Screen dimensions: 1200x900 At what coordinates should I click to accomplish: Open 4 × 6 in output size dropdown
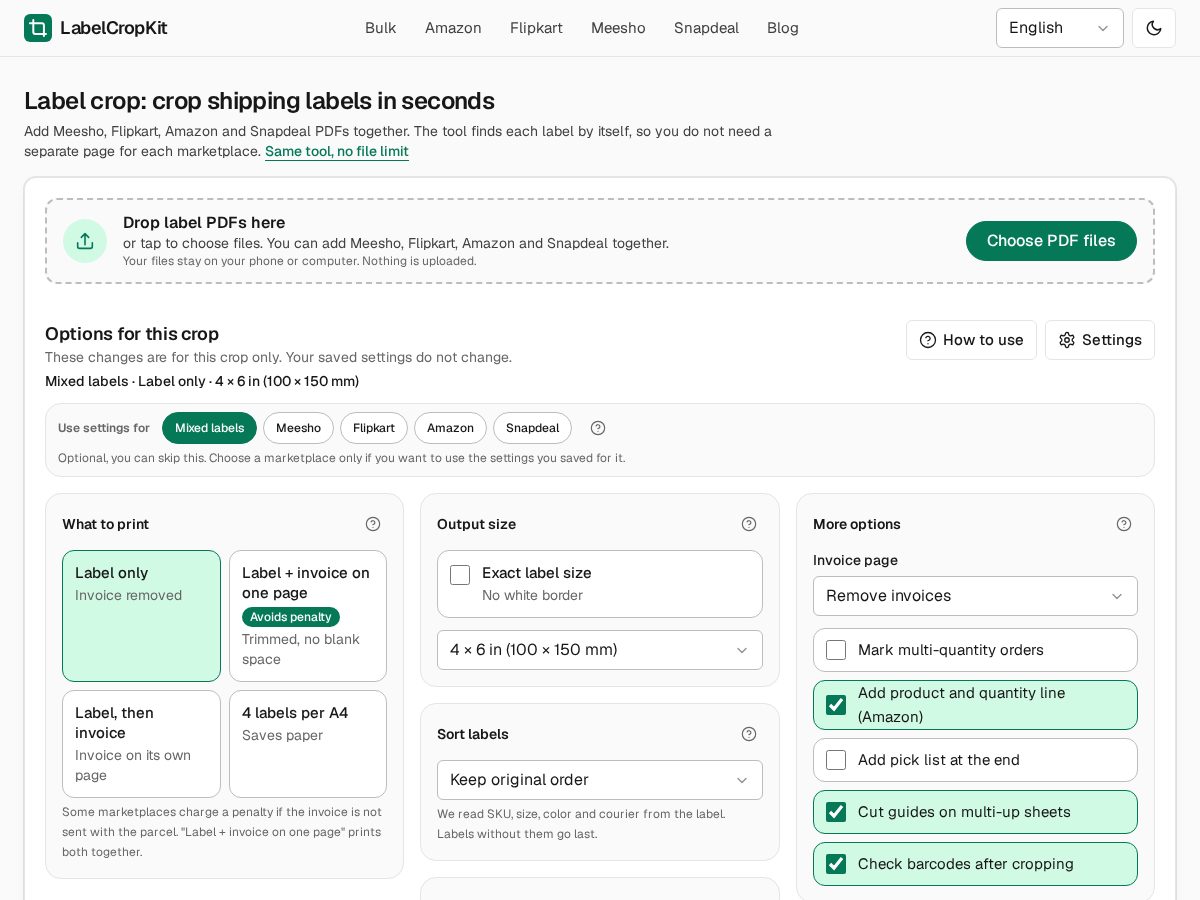point(600,650)
